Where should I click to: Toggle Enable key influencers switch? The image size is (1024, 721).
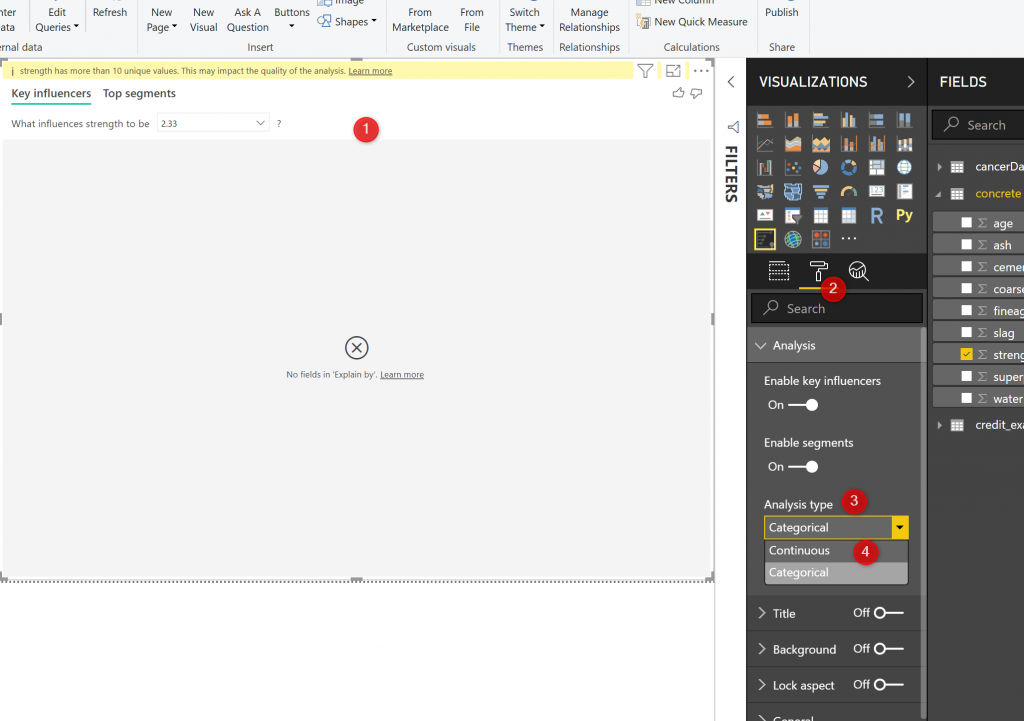point(802,405)
